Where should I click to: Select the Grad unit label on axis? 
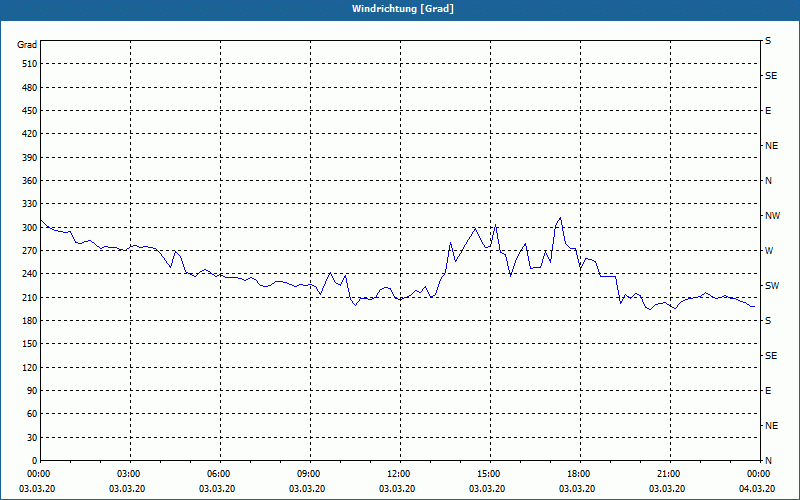click(27, 45)
